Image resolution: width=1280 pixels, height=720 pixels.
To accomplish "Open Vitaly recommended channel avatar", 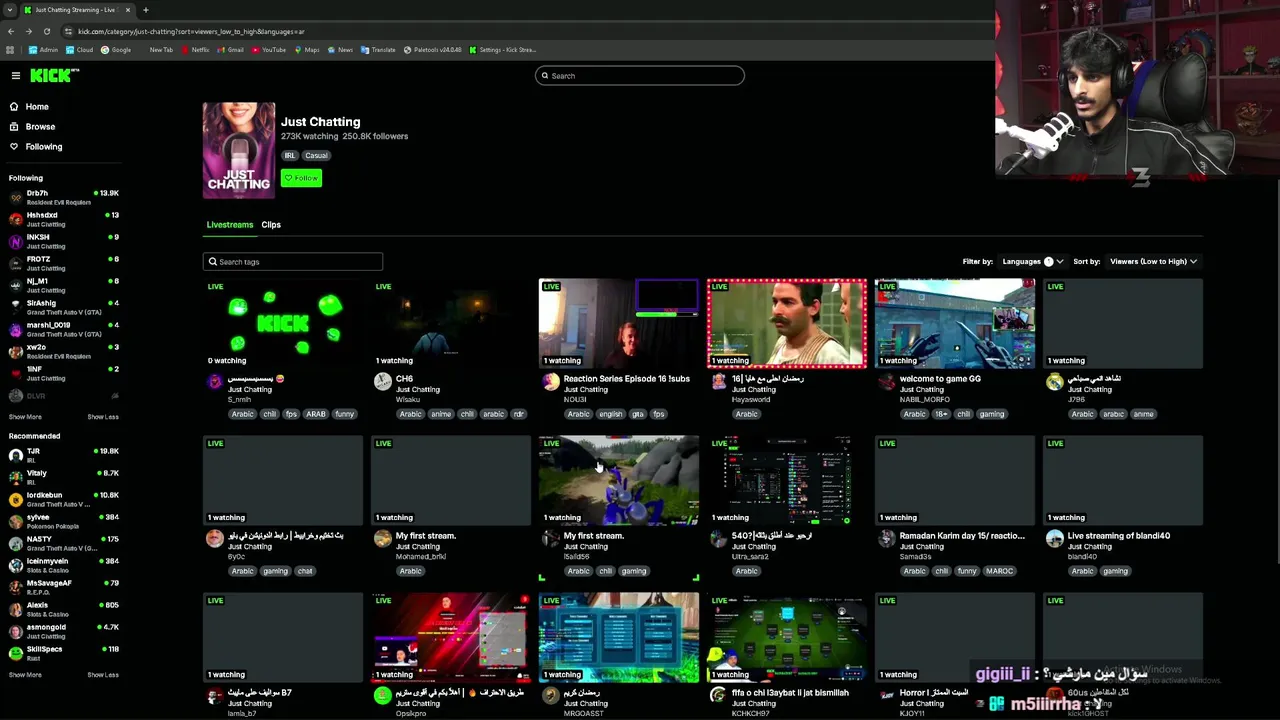I will coord(15,477).
